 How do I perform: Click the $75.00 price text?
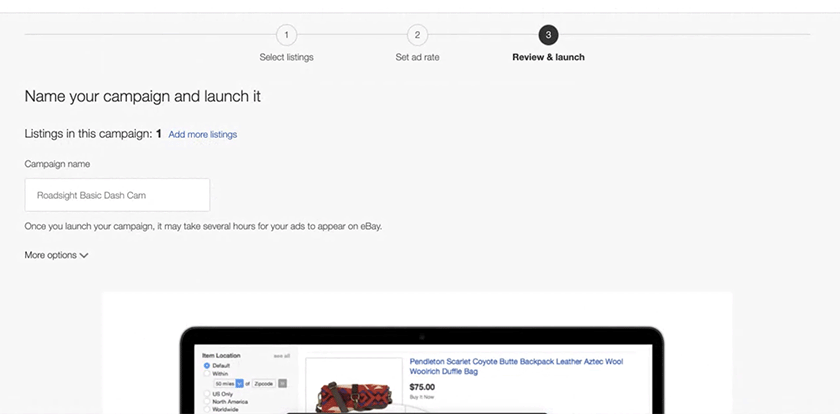click(422, 387)
